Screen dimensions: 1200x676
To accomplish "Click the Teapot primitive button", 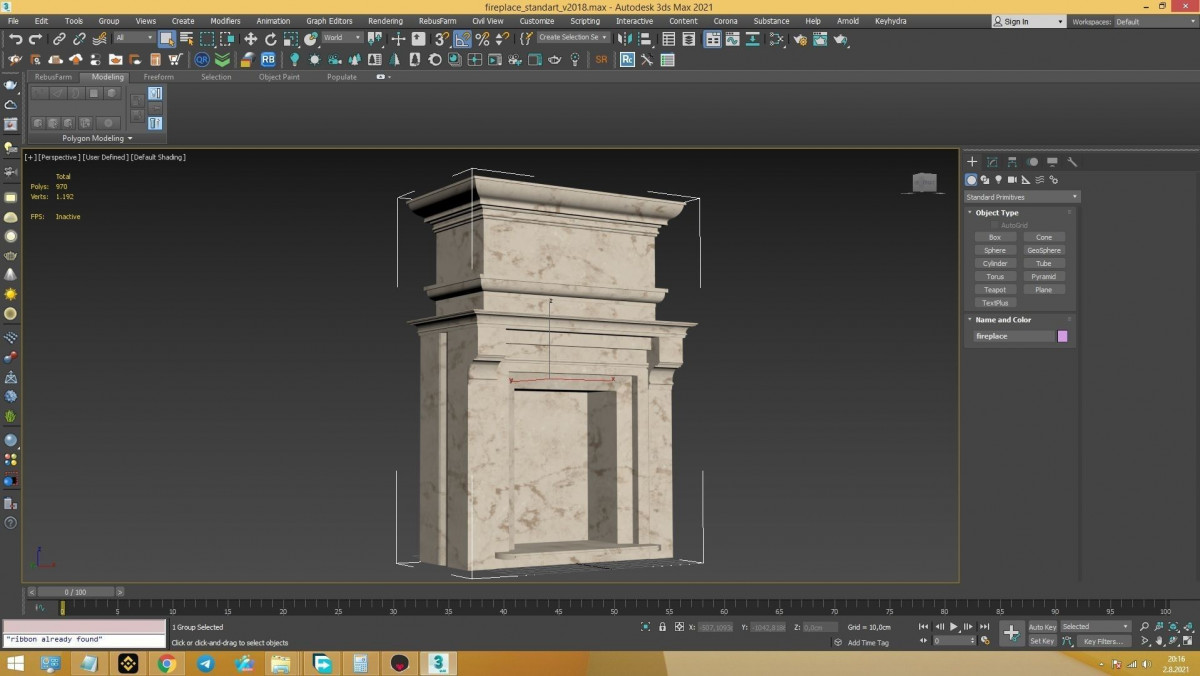I will 994,290.
